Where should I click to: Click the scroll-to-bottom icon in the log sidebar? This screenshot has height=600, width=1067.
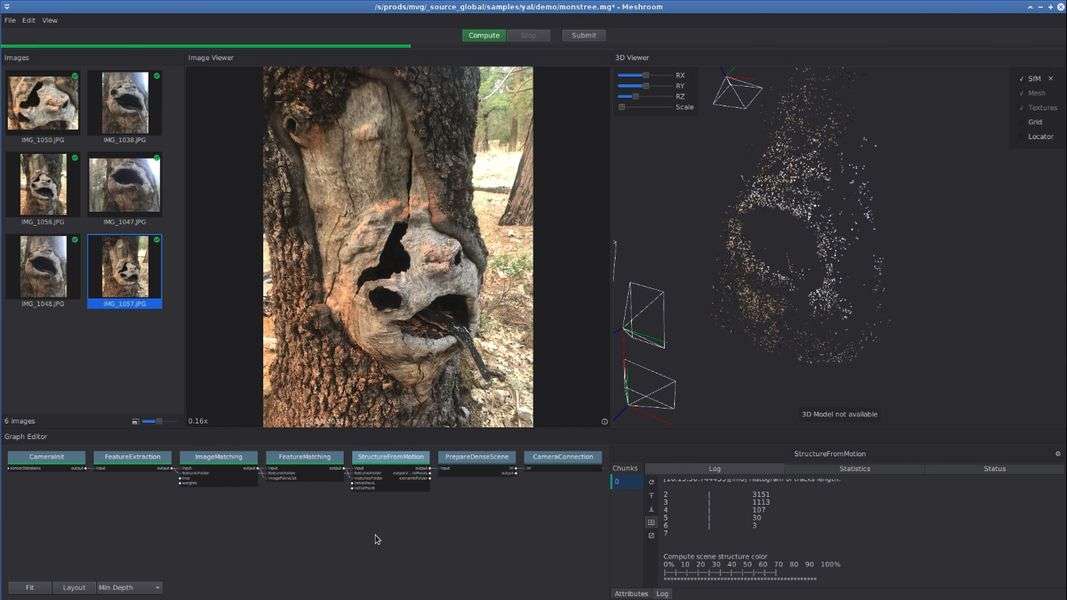pos(652,509)
